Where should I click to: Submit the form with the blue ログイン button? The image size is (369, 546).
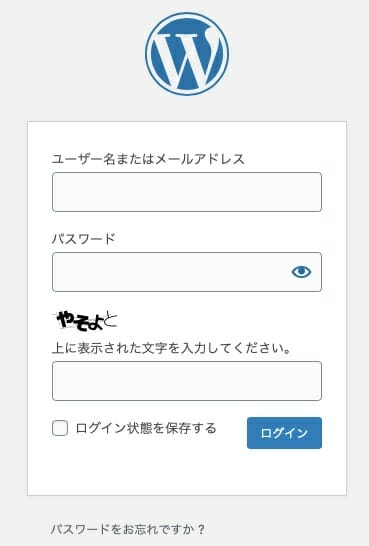coord(284,433)
